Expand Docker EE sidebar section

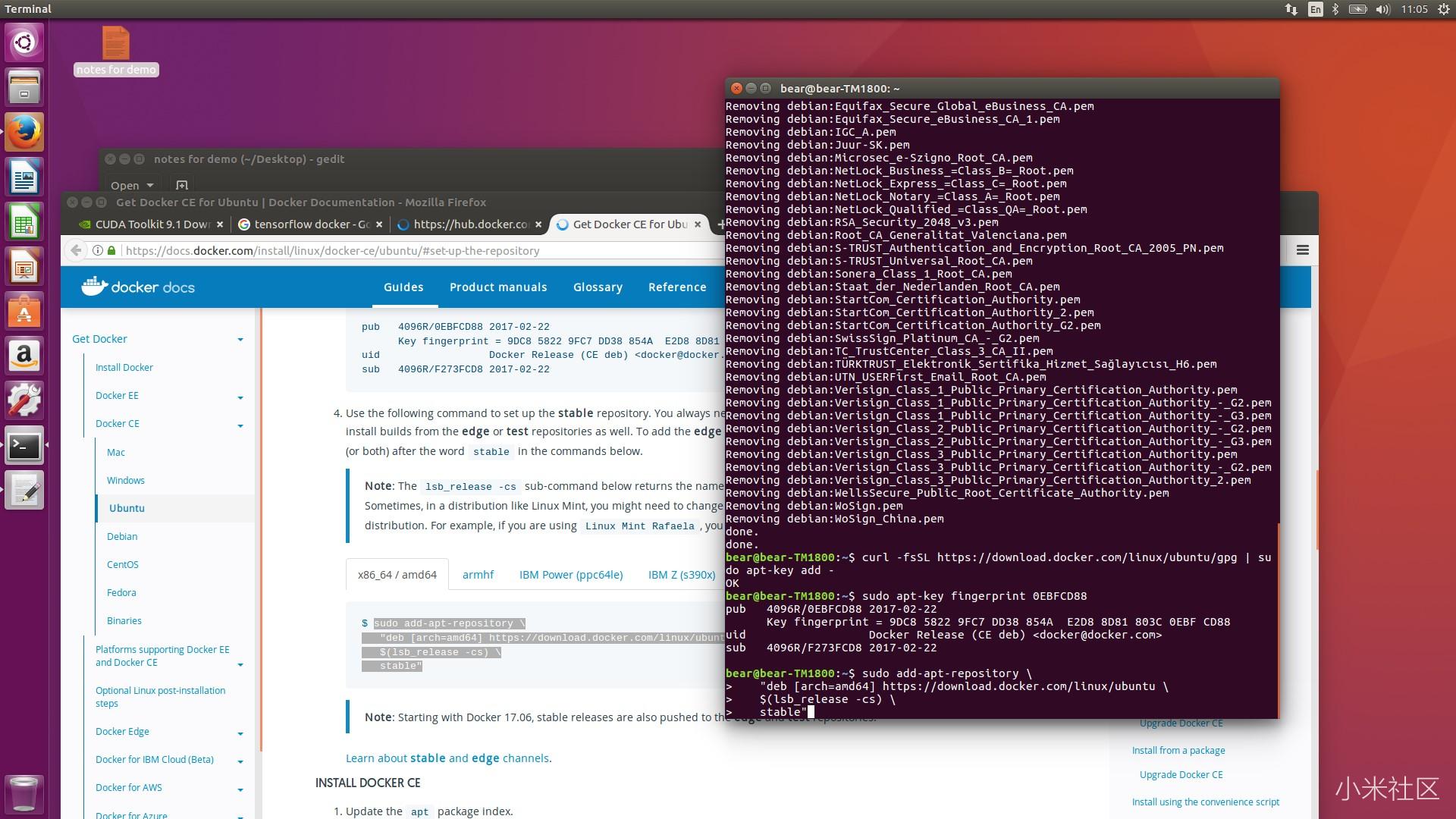(240, 397)
